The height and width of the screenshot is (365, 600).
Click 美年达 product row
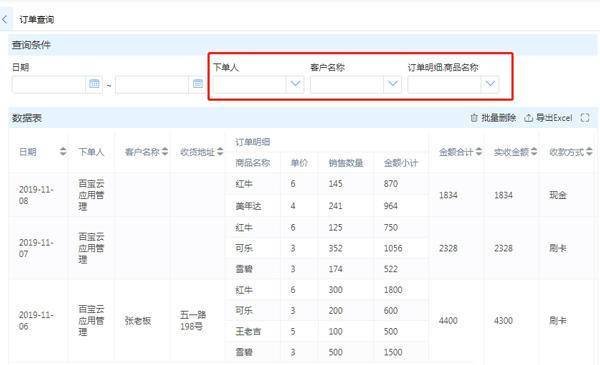[248, 206]
